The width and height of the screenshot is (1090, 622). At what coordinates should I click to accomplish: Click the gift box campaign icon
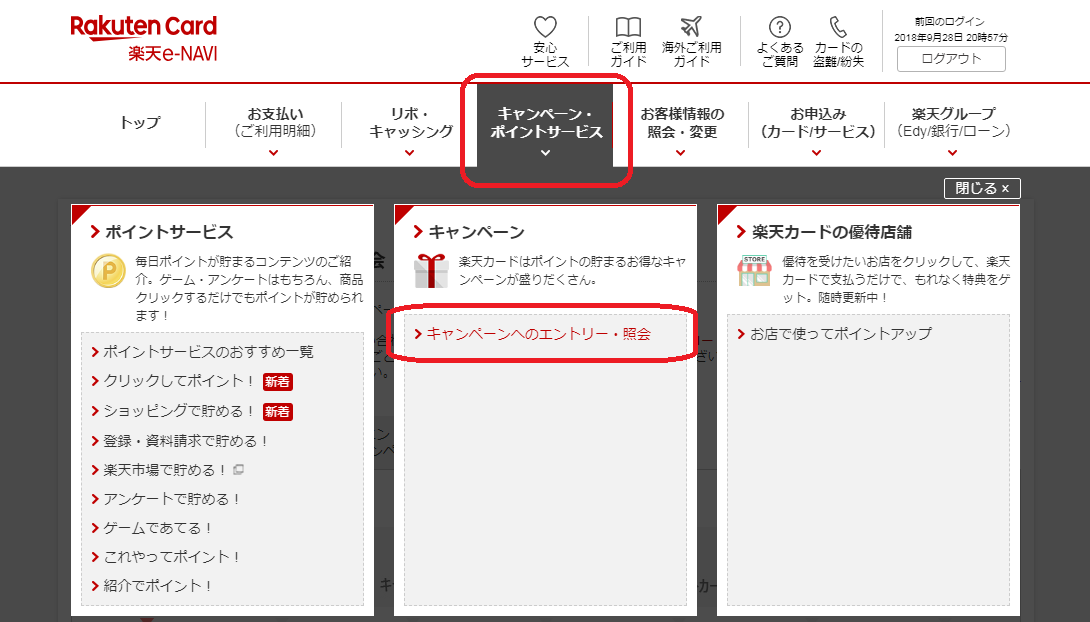431,271
